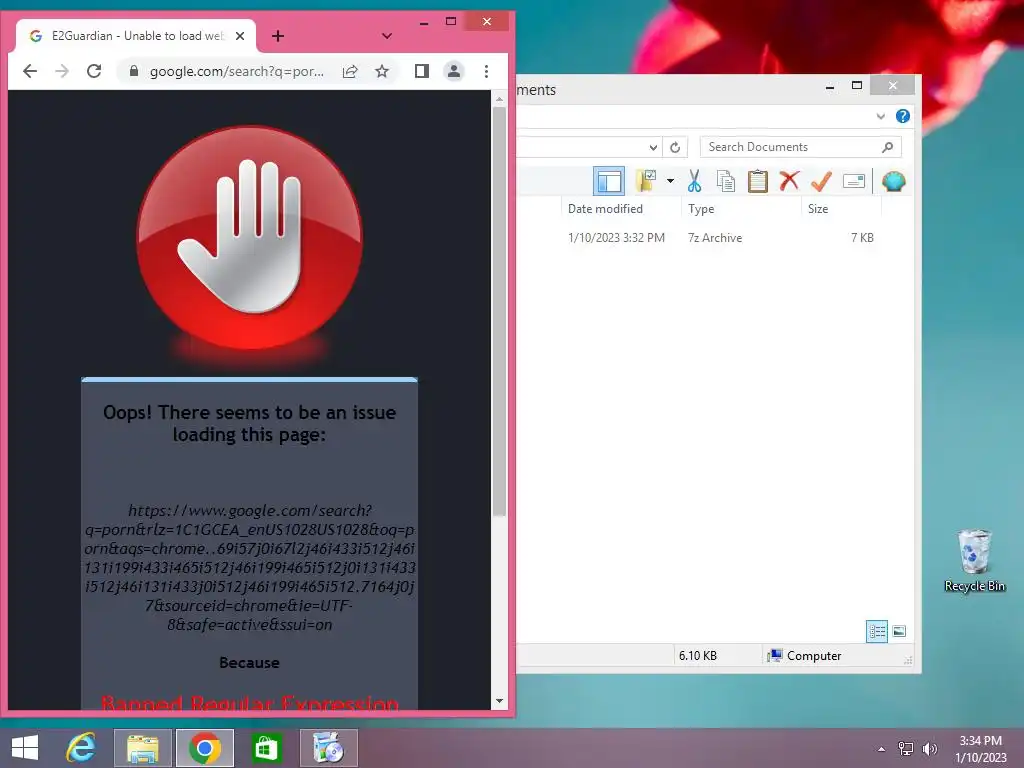The image size is (1024, 768).
Task: Expand dropdown arrow beside the folder icon
Action: click(670, 181)
